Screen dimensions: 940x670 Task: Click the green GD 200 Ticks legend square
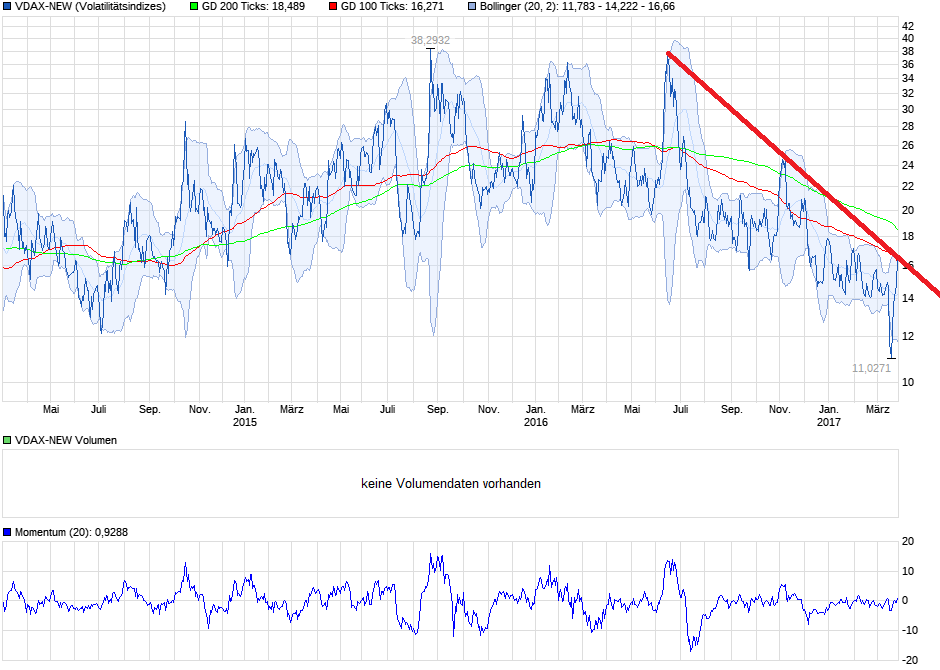194,7
